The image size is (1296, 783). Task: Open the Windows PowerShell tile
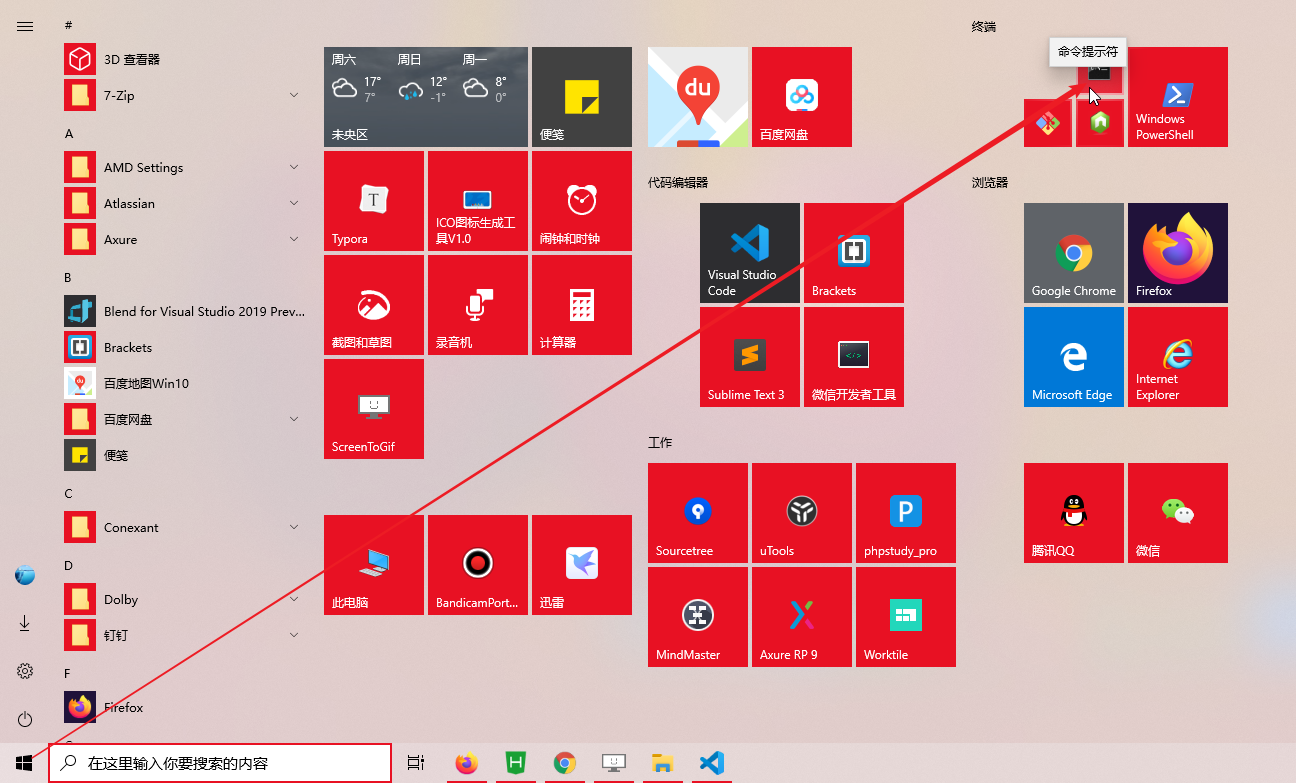click(x=1178, y=97)
